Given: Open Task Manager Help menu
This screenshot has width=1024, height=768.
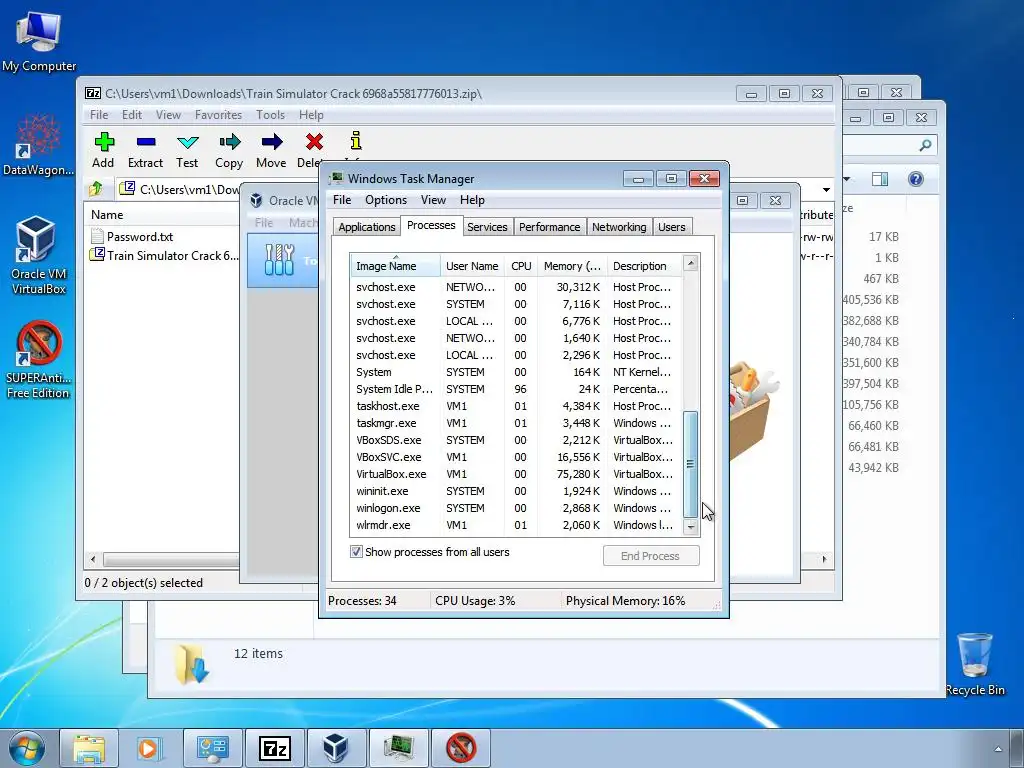Looking at the screenshot, I should click(x=472, y=200).
